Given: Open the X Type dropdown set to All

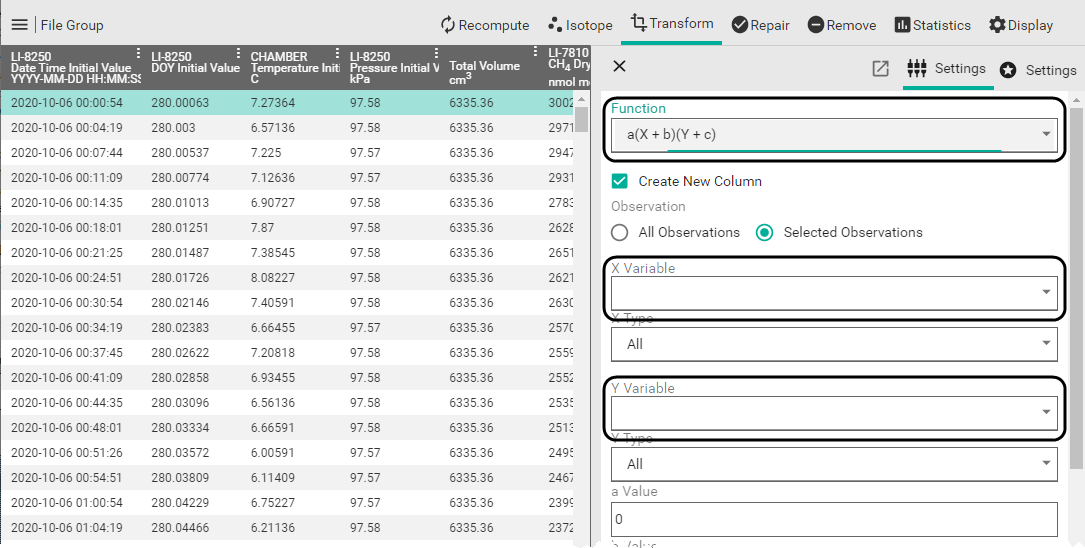Looking at the screenshot, I should [x=834, y=344].
